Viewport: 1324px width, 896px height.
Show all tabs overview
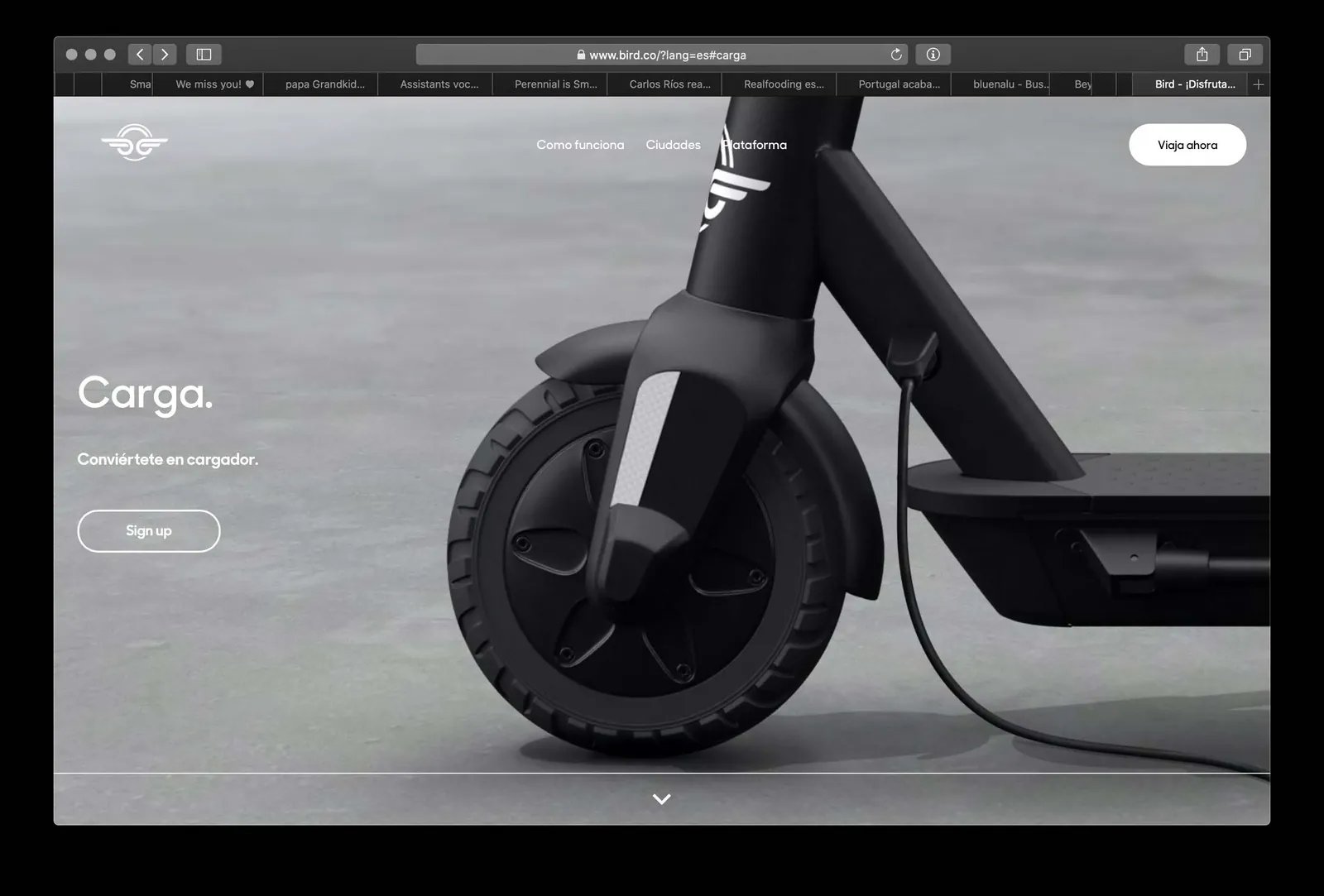(1245, 55)
